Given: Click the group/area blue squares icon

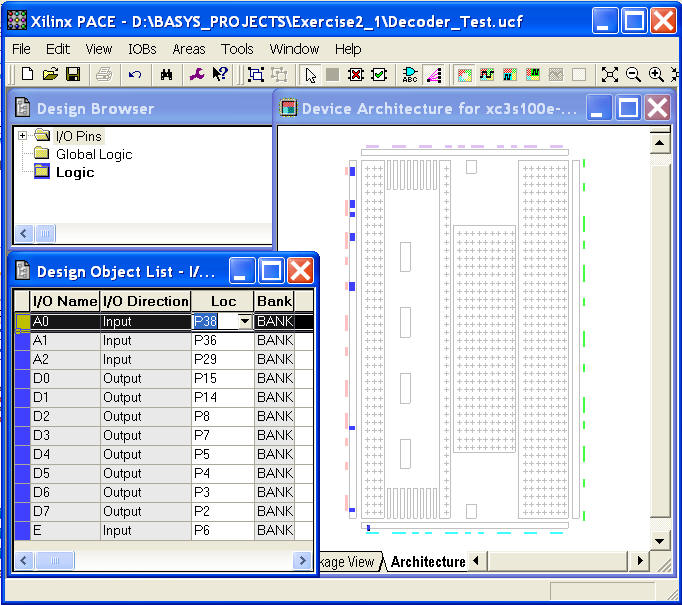Looking at the screenshot, I should (x=256, y=74).
